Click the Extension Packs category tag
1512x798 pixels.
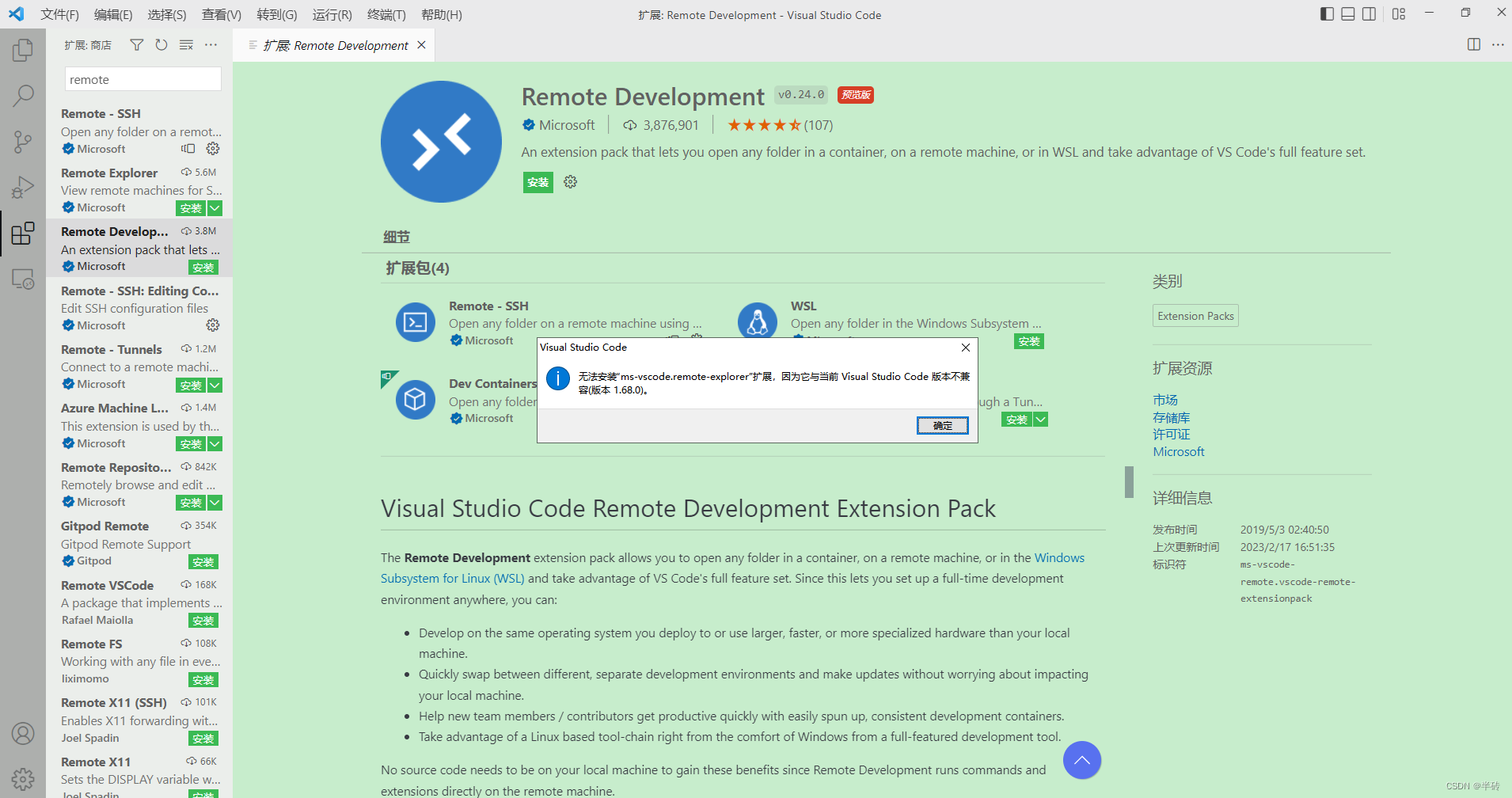coord(1195,316)
